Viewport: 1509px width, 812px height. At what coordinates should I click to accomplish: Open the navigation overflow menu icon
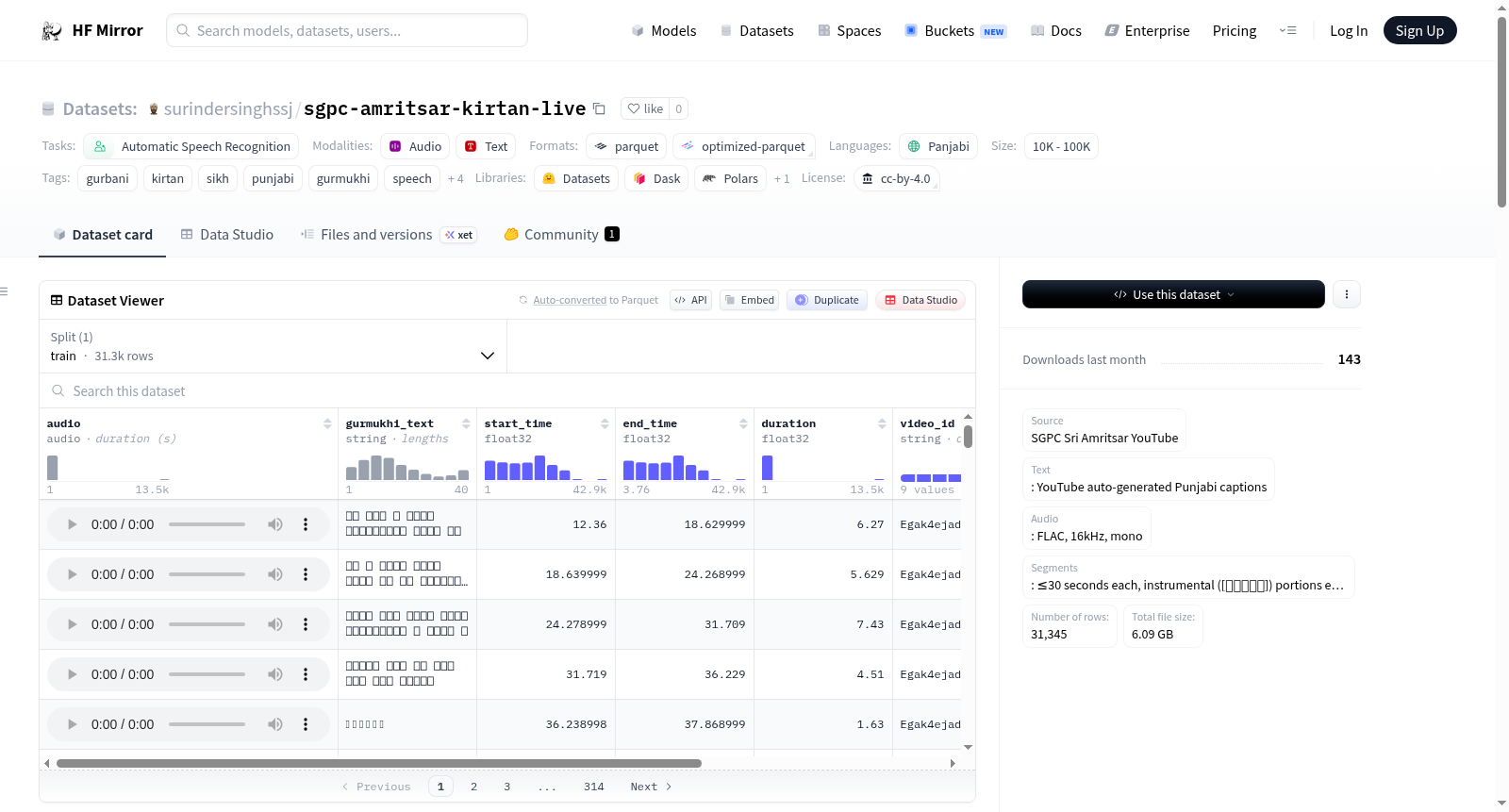coord(1287,30)
